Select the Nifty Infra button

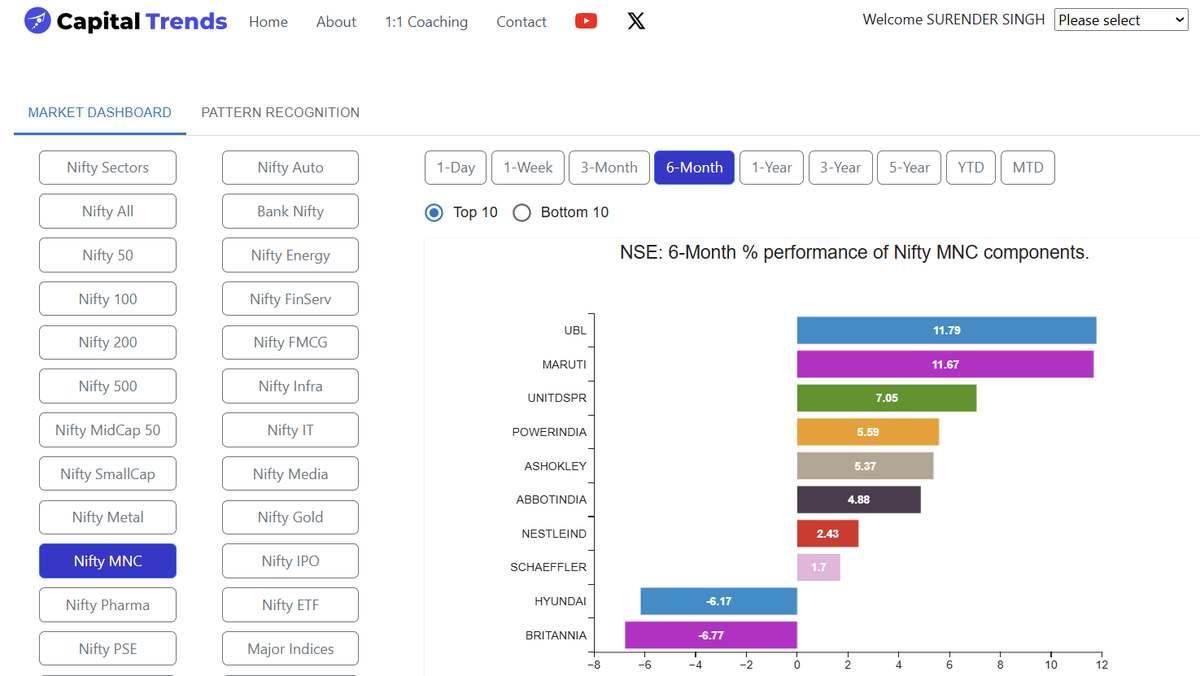290,386
